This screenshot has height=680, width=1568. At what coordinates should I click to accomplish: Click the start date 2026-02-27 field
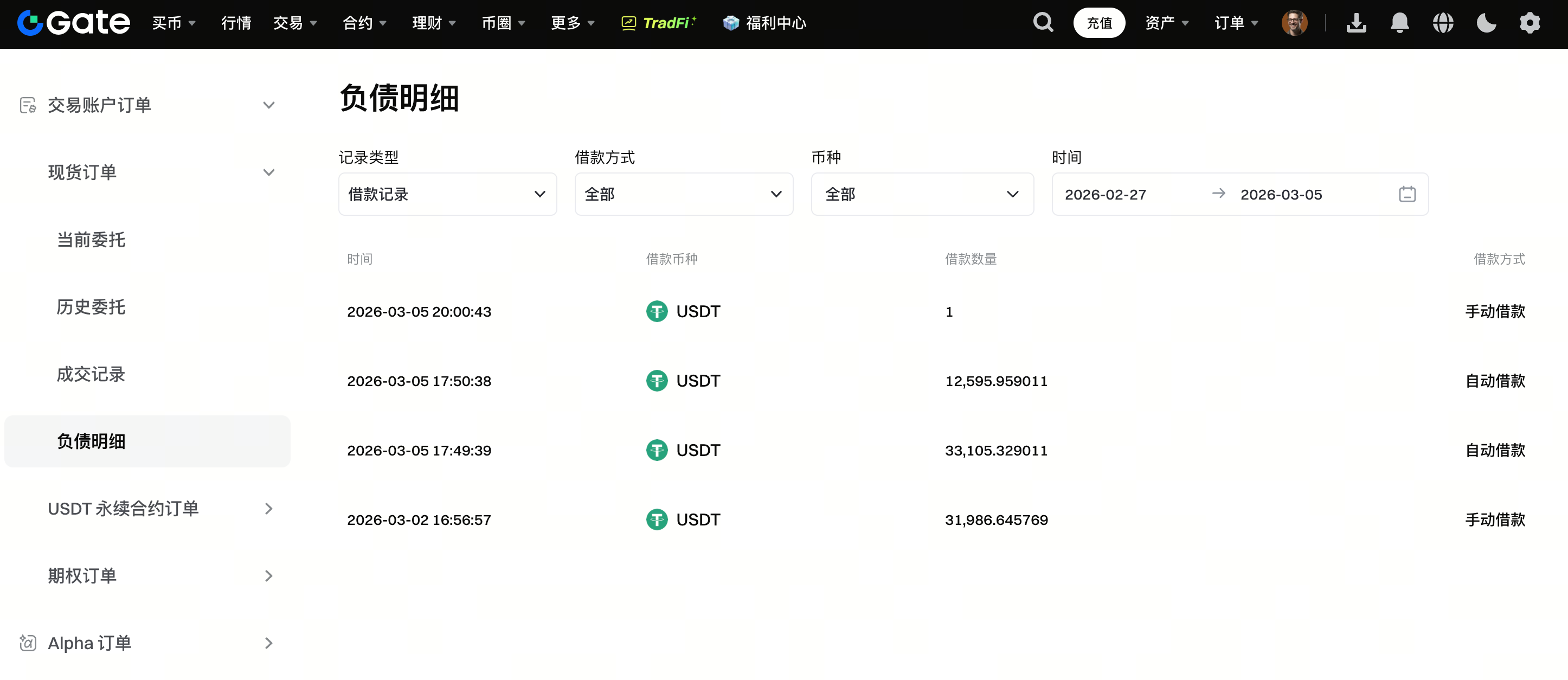point(1105,194)
